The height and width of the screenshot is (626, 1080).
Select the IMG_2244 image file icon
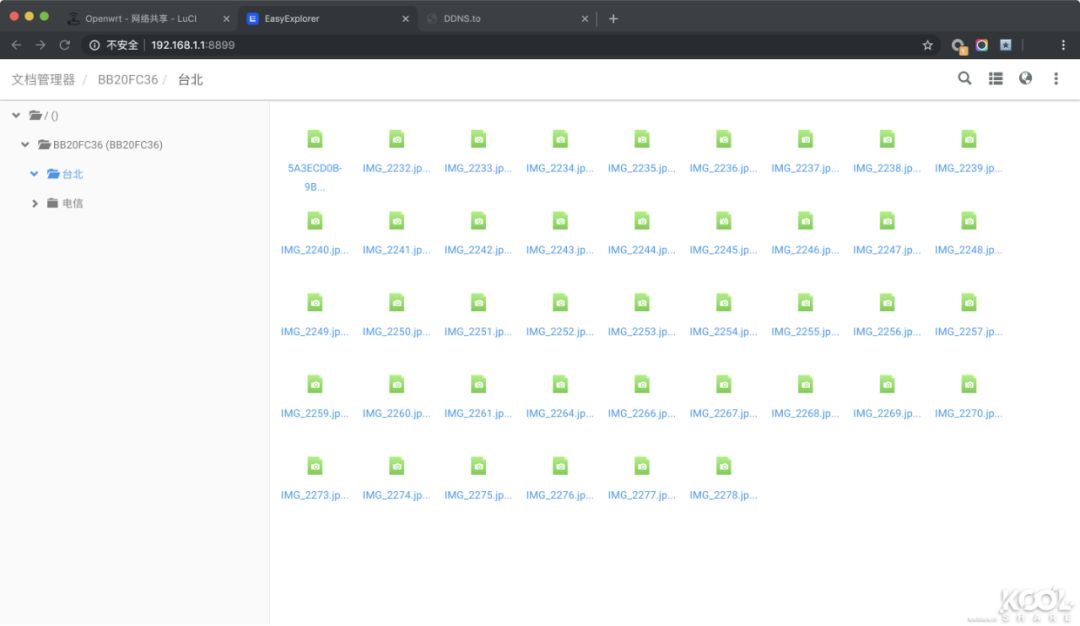click(x=642, y=221)
